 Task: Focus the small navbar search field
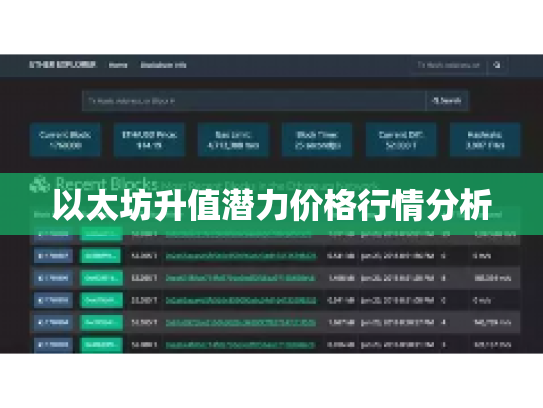[x=448, y=65]
